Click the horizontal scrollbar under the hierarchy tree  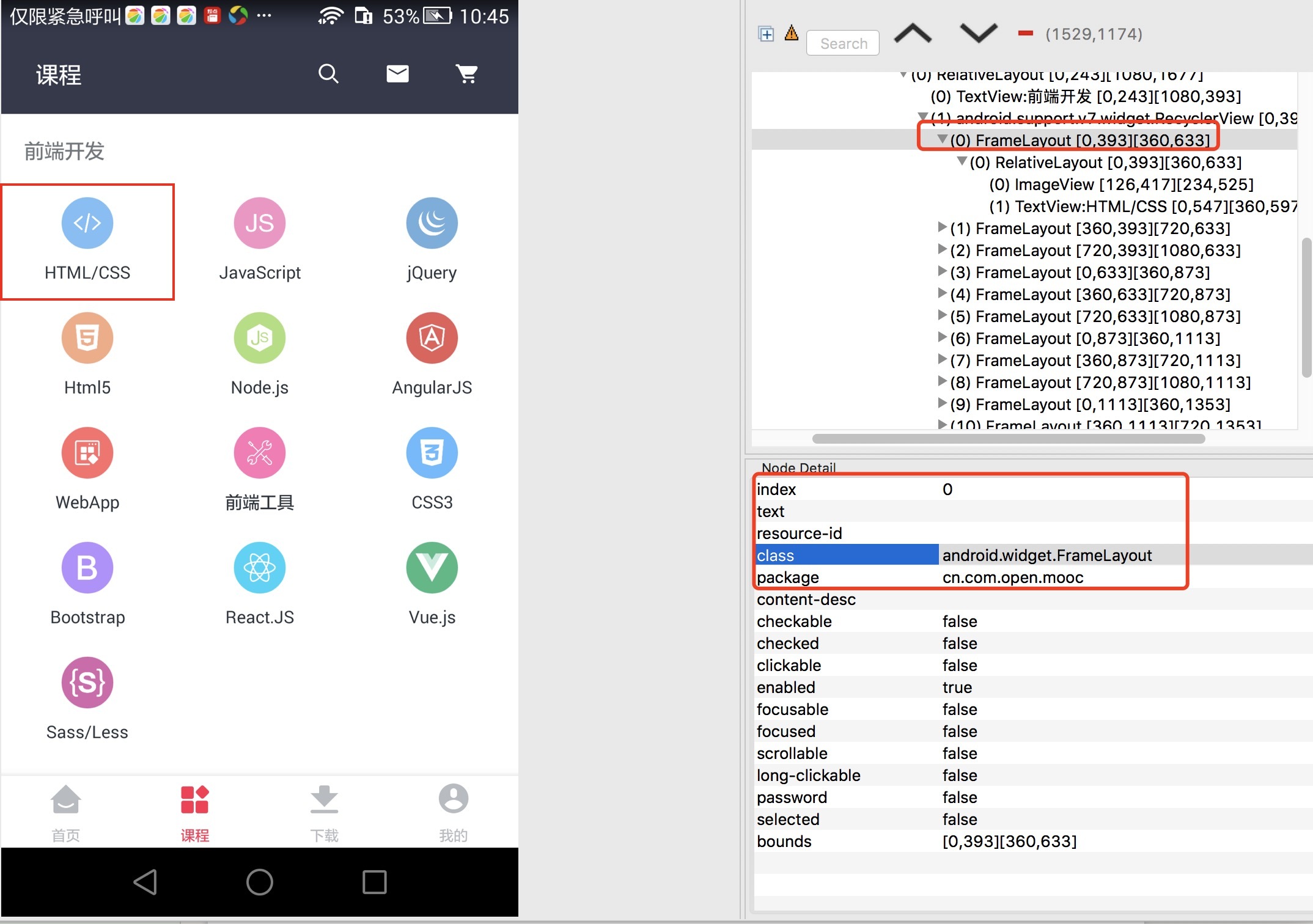[x=1009, y=439]
